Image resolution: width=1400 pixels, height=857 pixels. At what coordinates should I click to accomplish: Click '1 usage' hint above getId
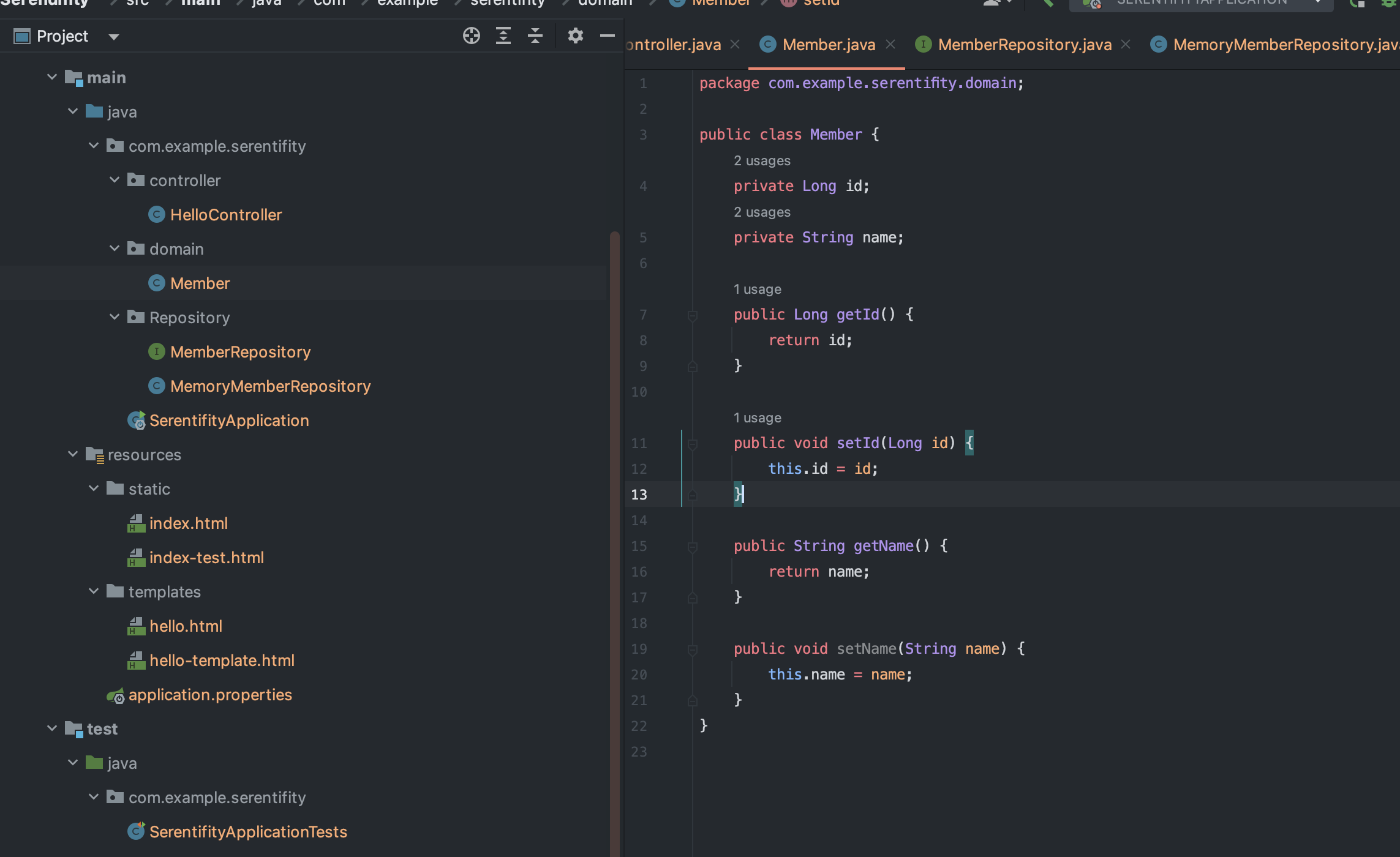(758, 289)
